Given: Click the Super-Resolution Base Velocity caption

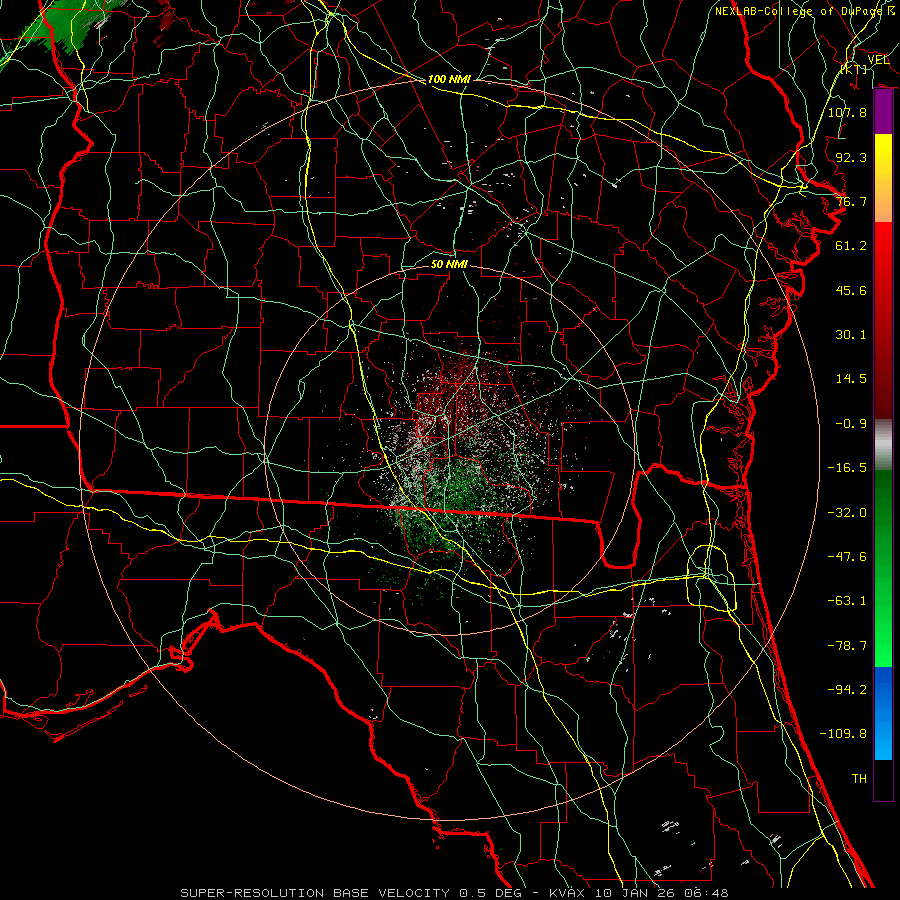Looking at the screenshot, I should tap(454, 893).
